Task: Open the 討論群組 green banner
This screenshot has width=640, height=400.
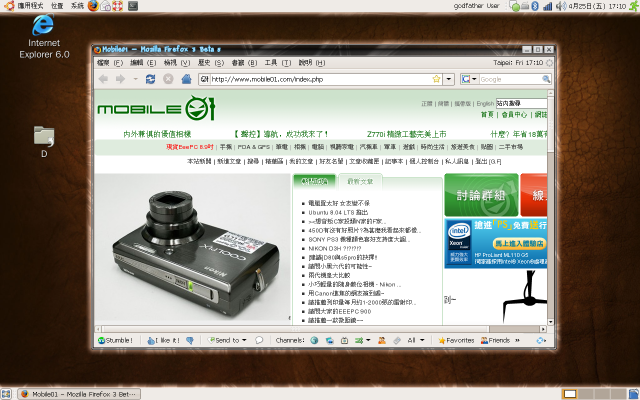Action: pos(481,195)
